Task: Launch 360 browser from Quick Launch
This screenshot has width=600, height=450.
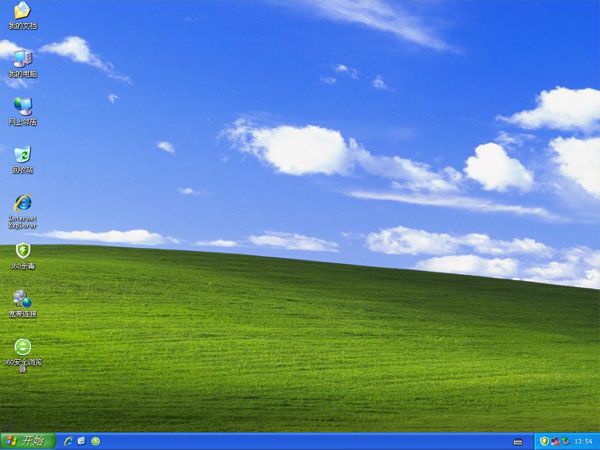Action: (96, 441)
